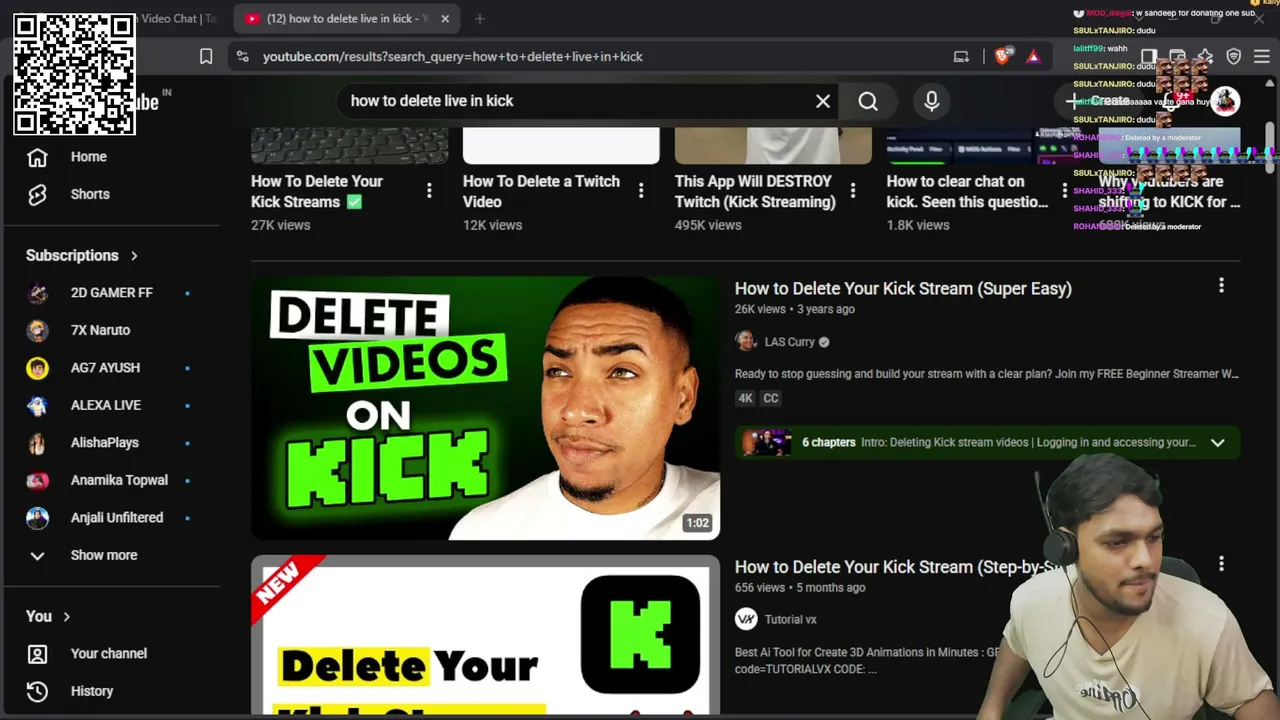This screenshot has height=720, width=1280.
Task: Click the LAS Curry channel avatar
Action: (x=746, y=342)
